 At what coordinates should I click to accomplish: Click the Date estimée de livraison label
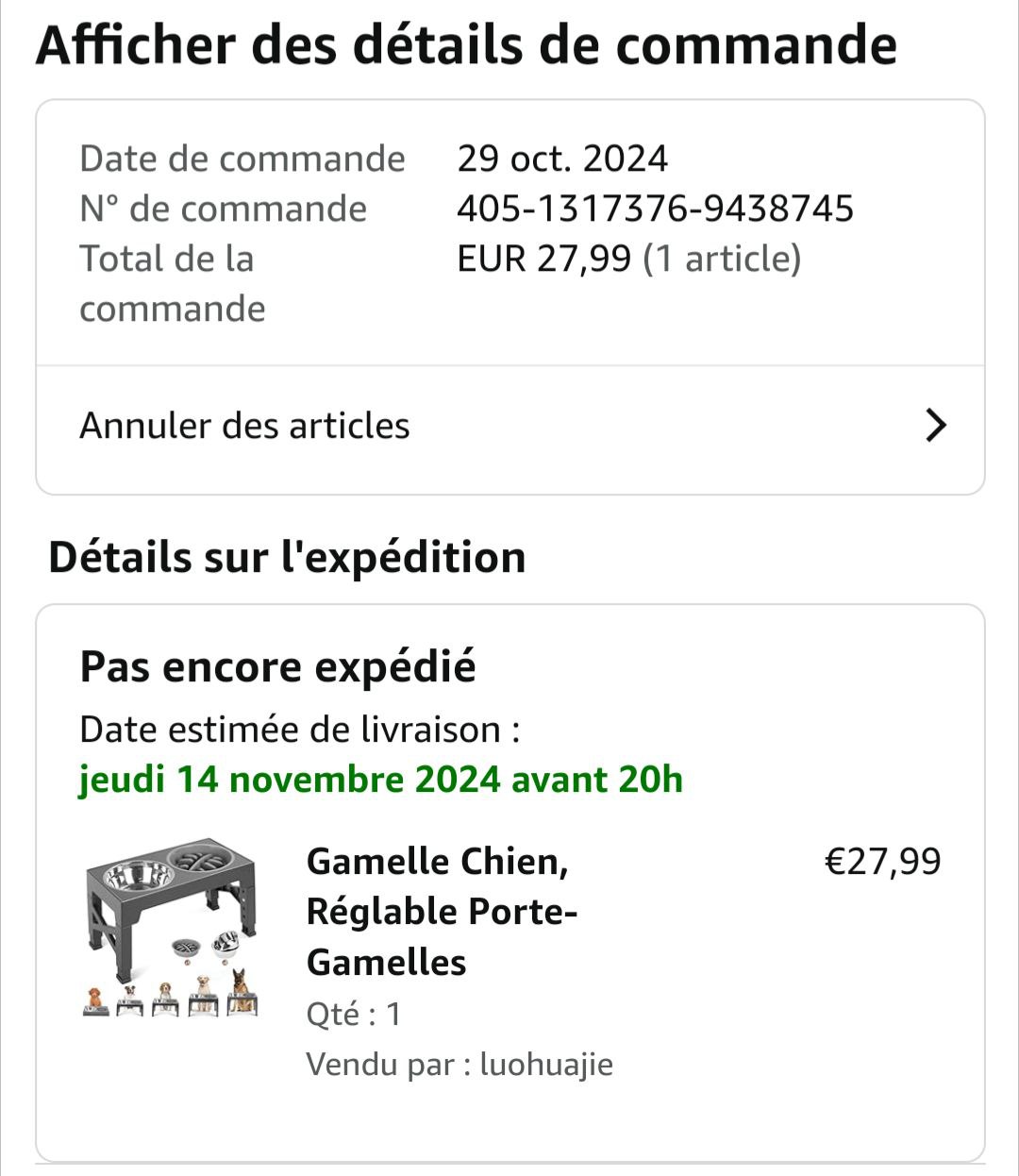click(x=299, y=730)
